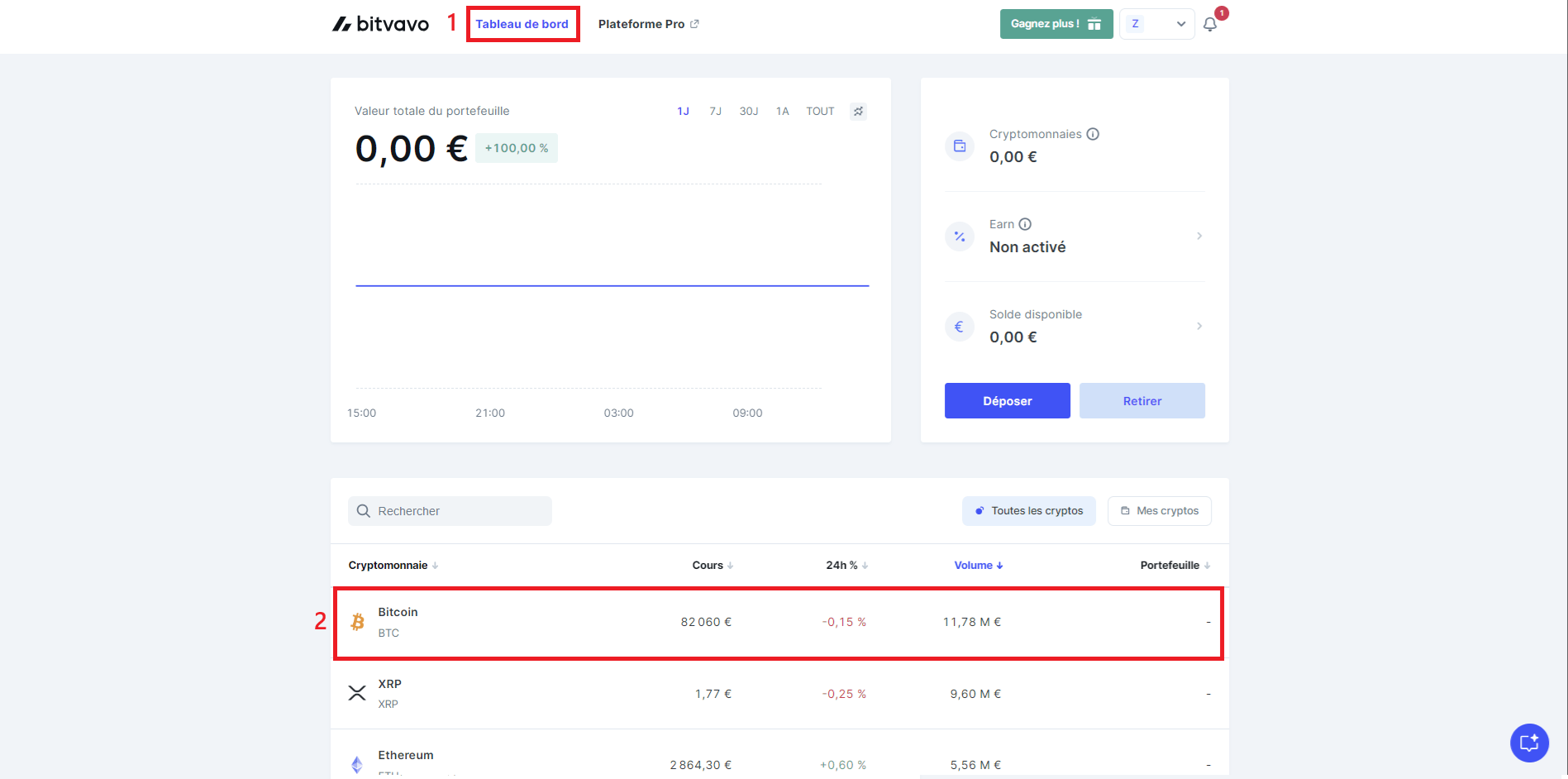Toggle the chart display icon beside TOUT
Viewport: 1568px width, 779px height.
(858, 112)
